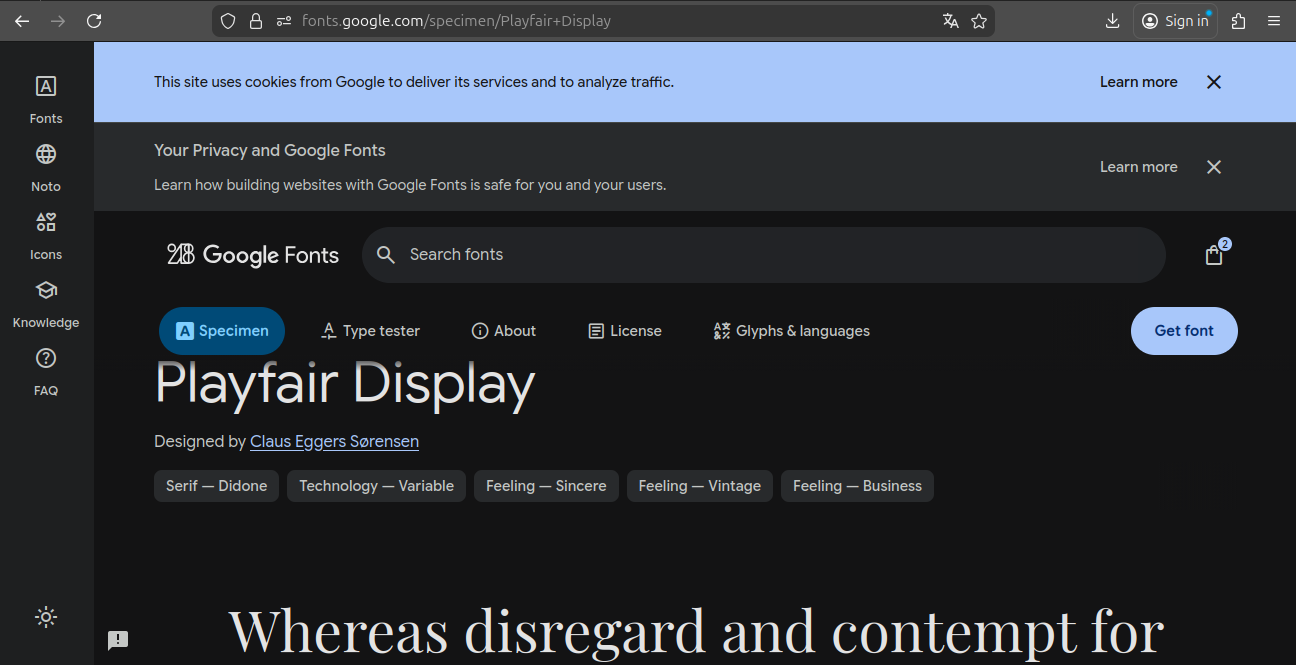Click the Google Fonts logo
Screen dimensions: 1296x665
point(253,255)
